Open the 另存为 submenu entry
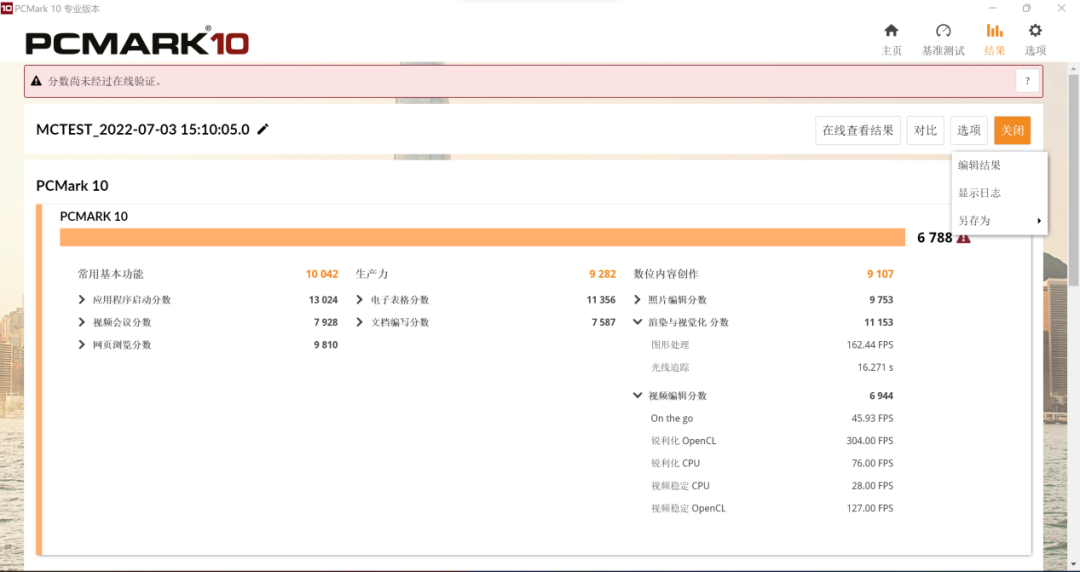The width and height of the screenshot is (1080, 572). 999,221
